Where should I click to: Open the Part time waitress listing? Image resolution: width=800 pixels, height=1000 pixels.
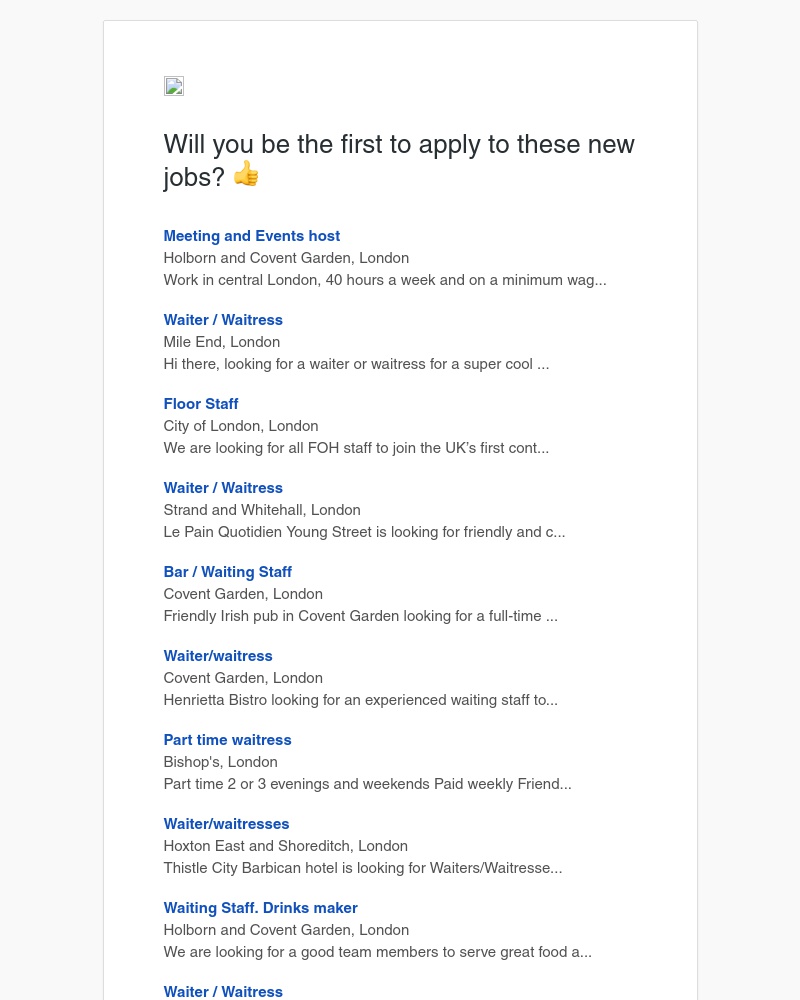click(x=228, y=740)
